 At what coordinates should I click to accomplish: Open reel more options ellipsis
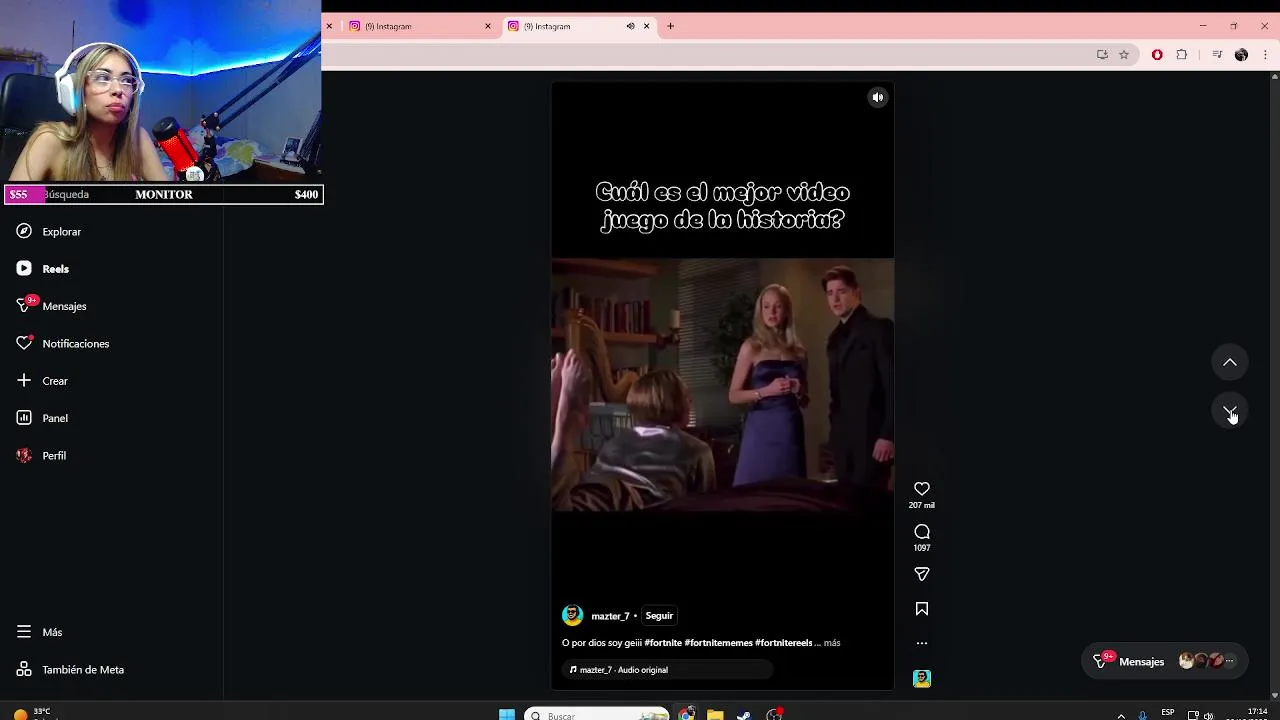coord(922,643)
